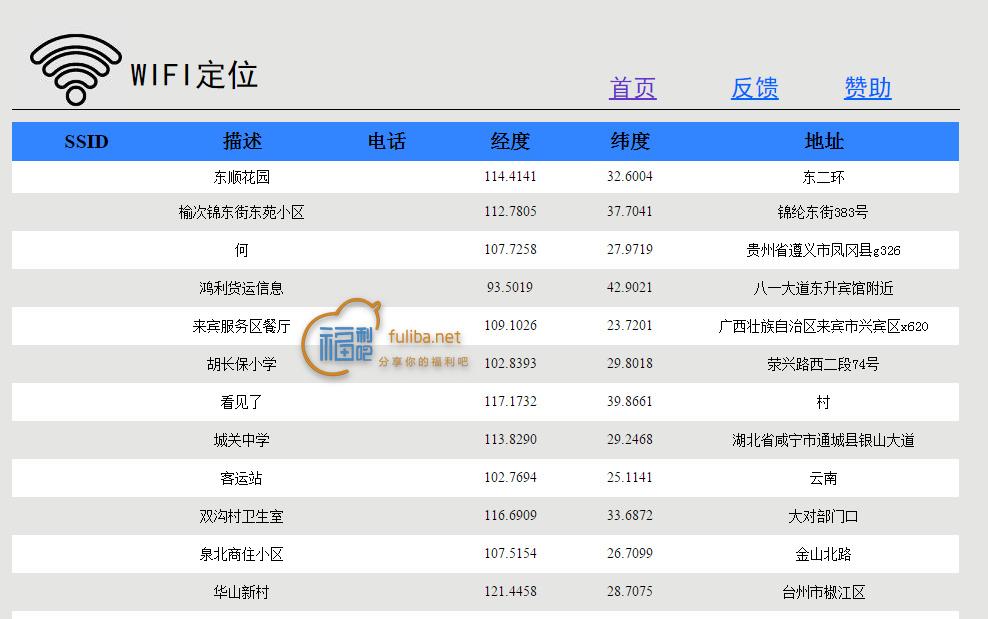
Task: Click the 经度 column header
Action: 510,141
